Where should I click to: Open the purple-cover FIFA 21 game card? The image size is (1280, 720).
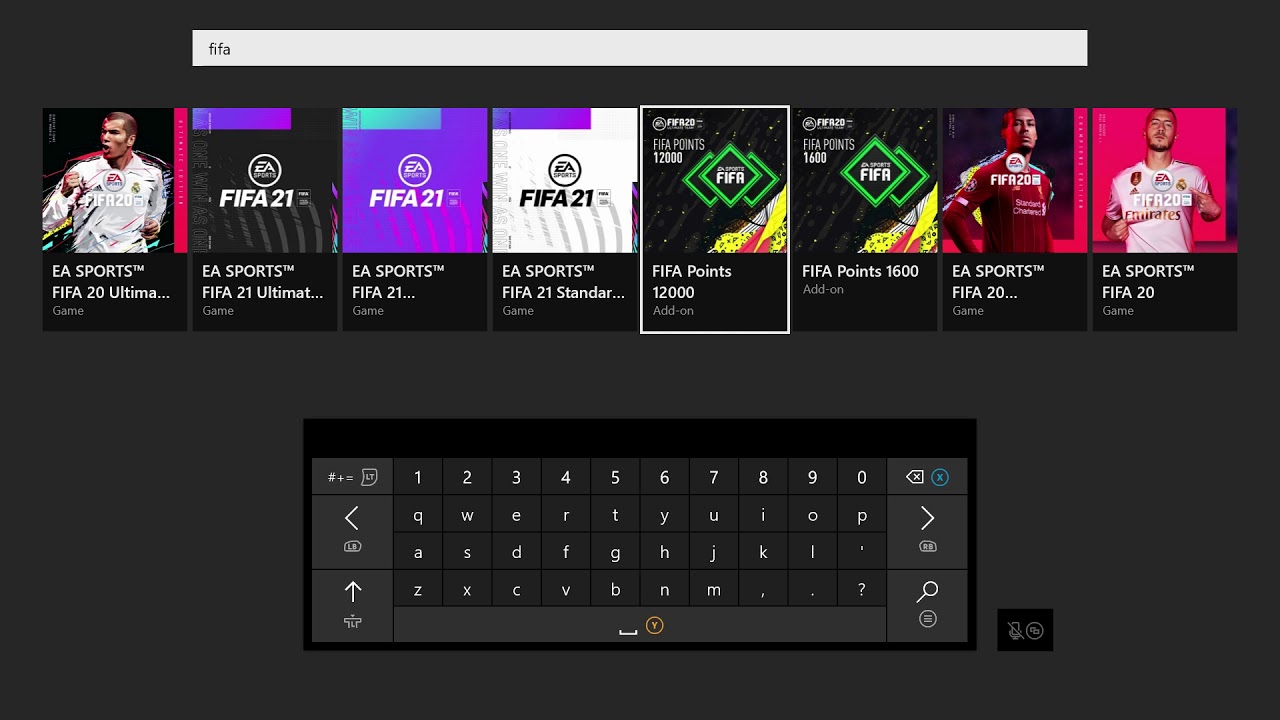pyautogui.click(x=415, y=219)
